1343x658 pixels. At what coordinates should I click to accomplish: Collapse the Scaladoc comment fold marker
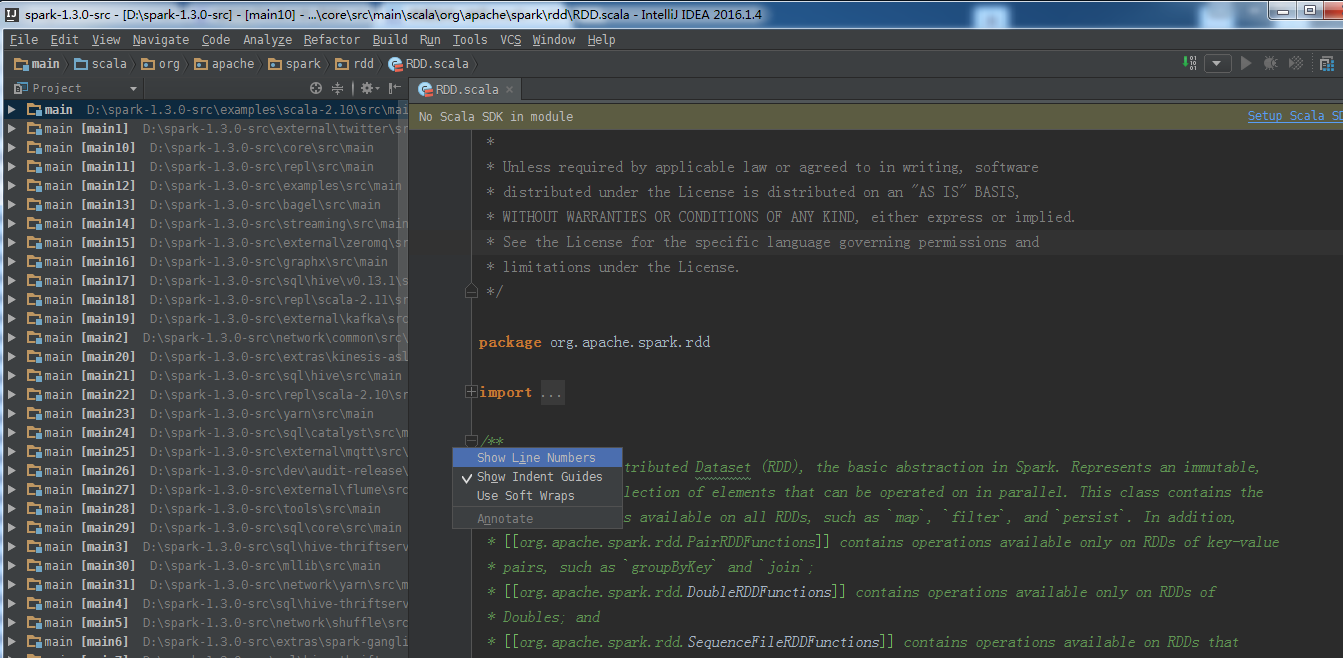tap(471, 441)
